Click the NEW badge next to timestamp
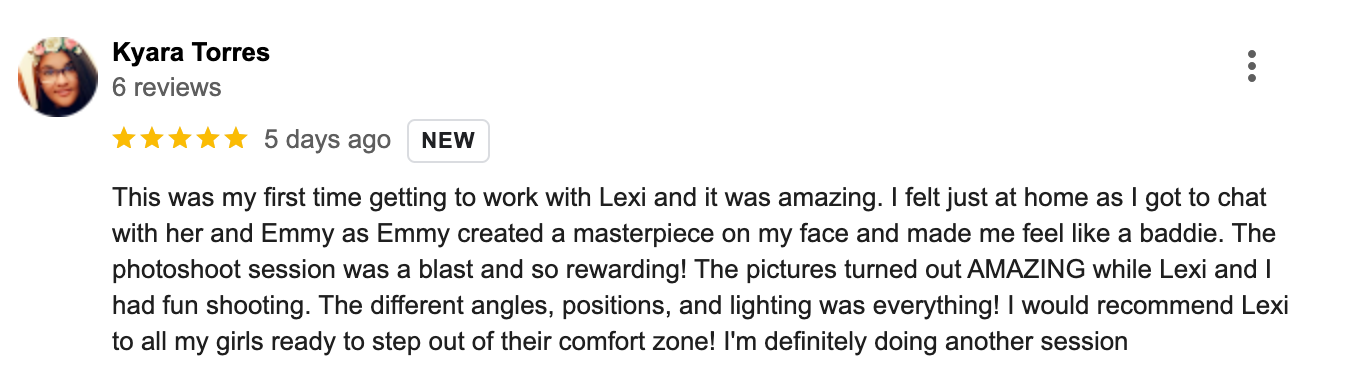 click(x=448, y=141)
